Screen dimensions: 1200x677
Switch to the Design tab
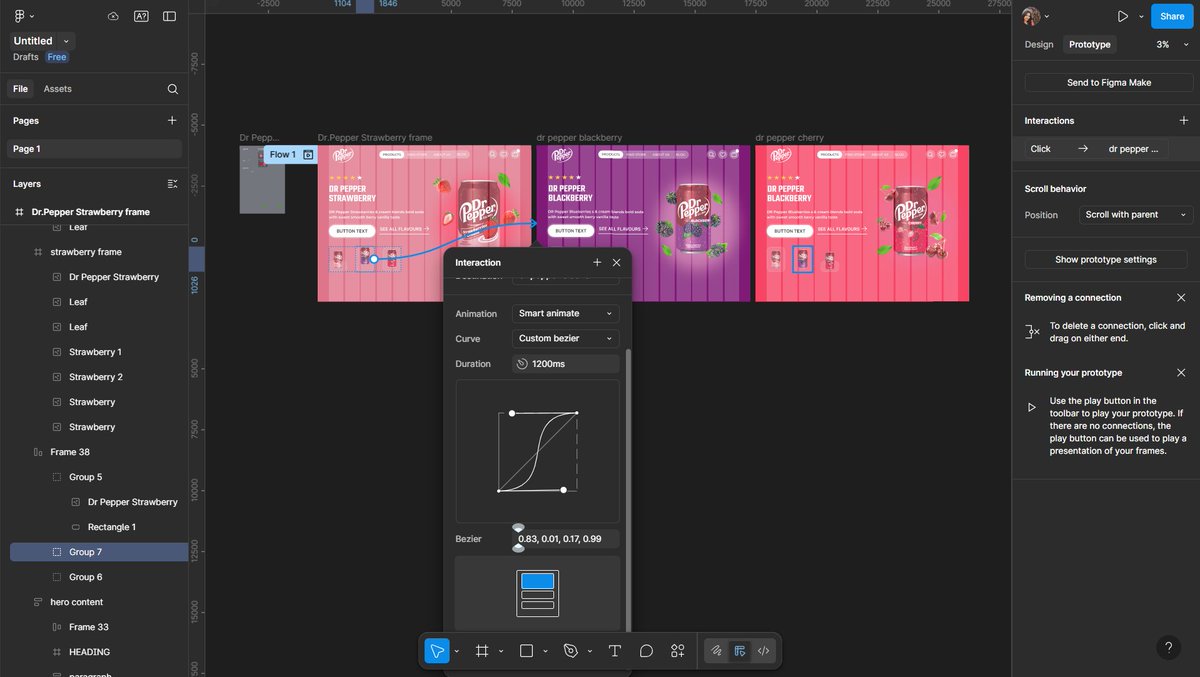[1039, 44]
